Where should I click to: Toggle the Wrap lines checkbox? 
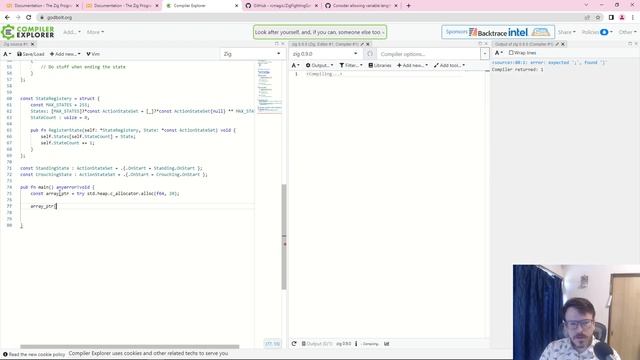(x=511, y=53)
